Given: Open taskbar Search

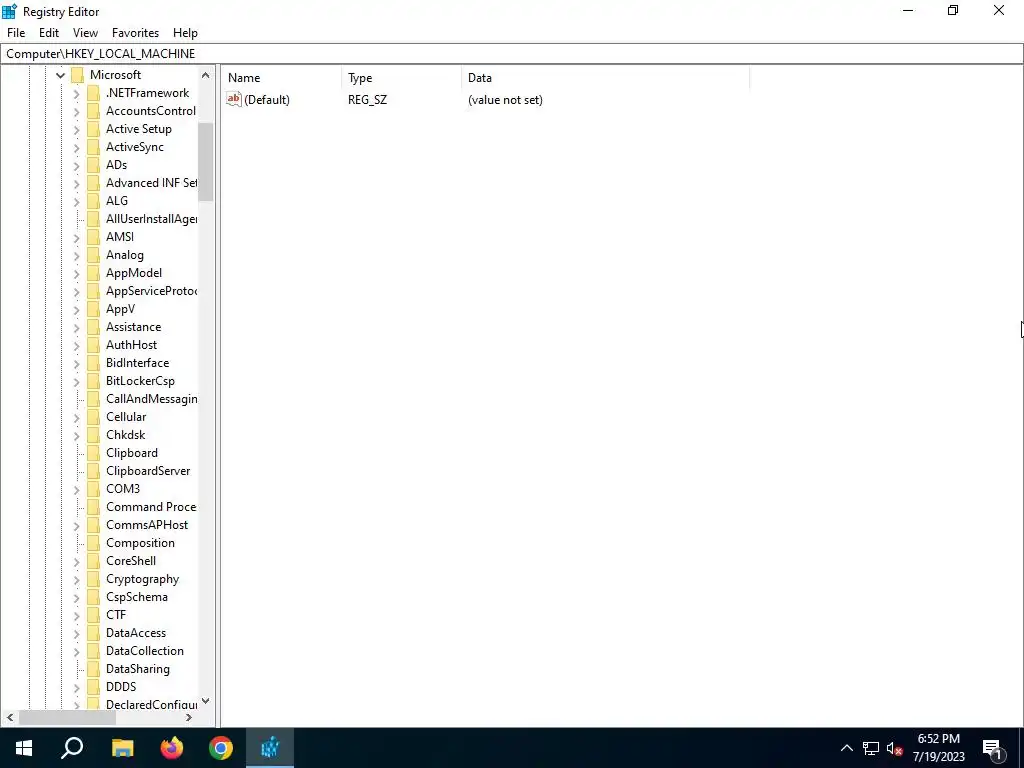Looking at the screenshot, I should tap(72, 748).
